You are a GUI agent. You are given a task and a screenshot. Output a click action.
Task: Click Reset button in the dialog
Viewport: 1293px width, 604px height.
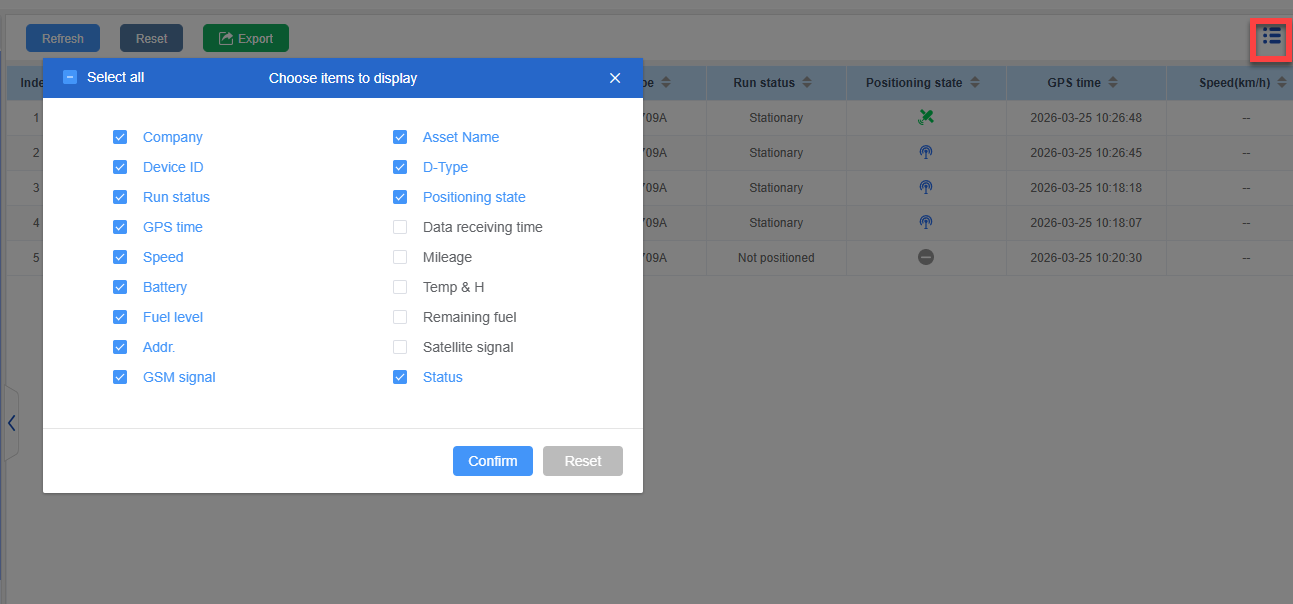point(582,461)
